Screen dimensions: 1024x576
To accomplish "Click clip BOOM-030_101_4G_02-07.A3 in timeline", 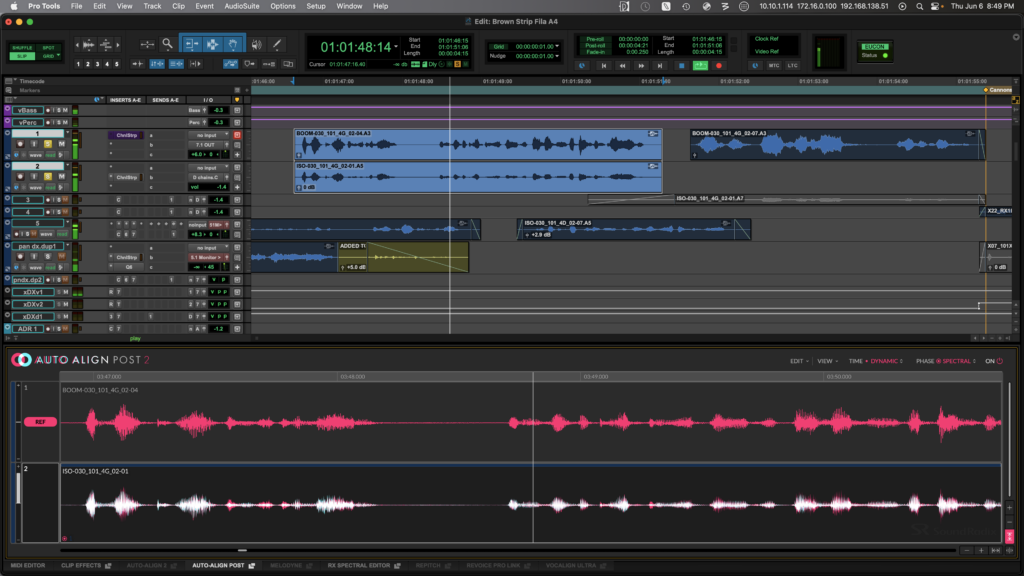I will (x=837, y=144).
